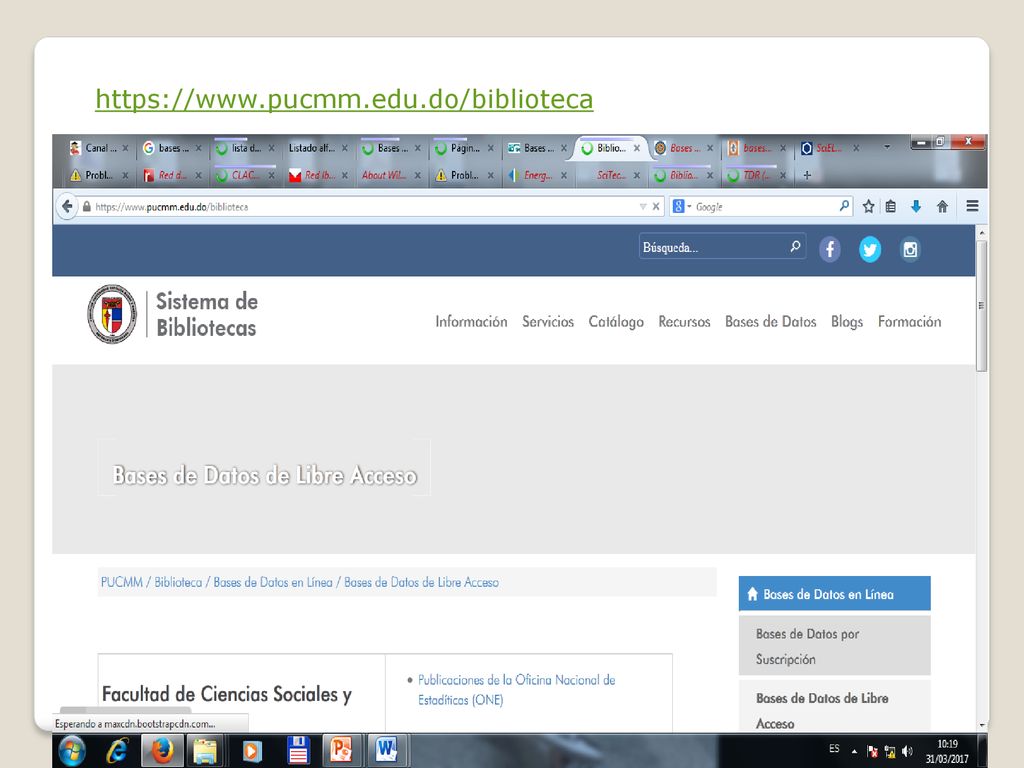Image resolution: width=1024 pixels, height=768 pixels.
Task: Switch to PowerPoint in the taskbar
Action: pos(341,750)
